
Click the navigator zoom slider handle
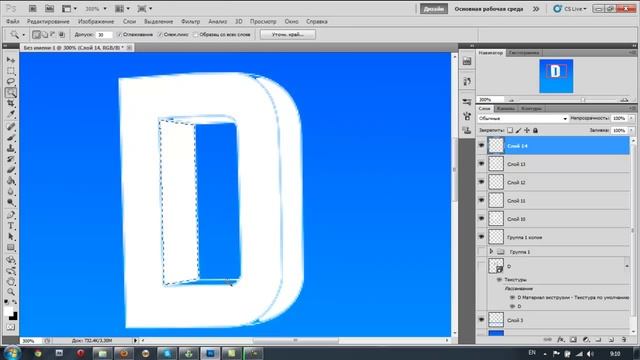coord(583,100)
